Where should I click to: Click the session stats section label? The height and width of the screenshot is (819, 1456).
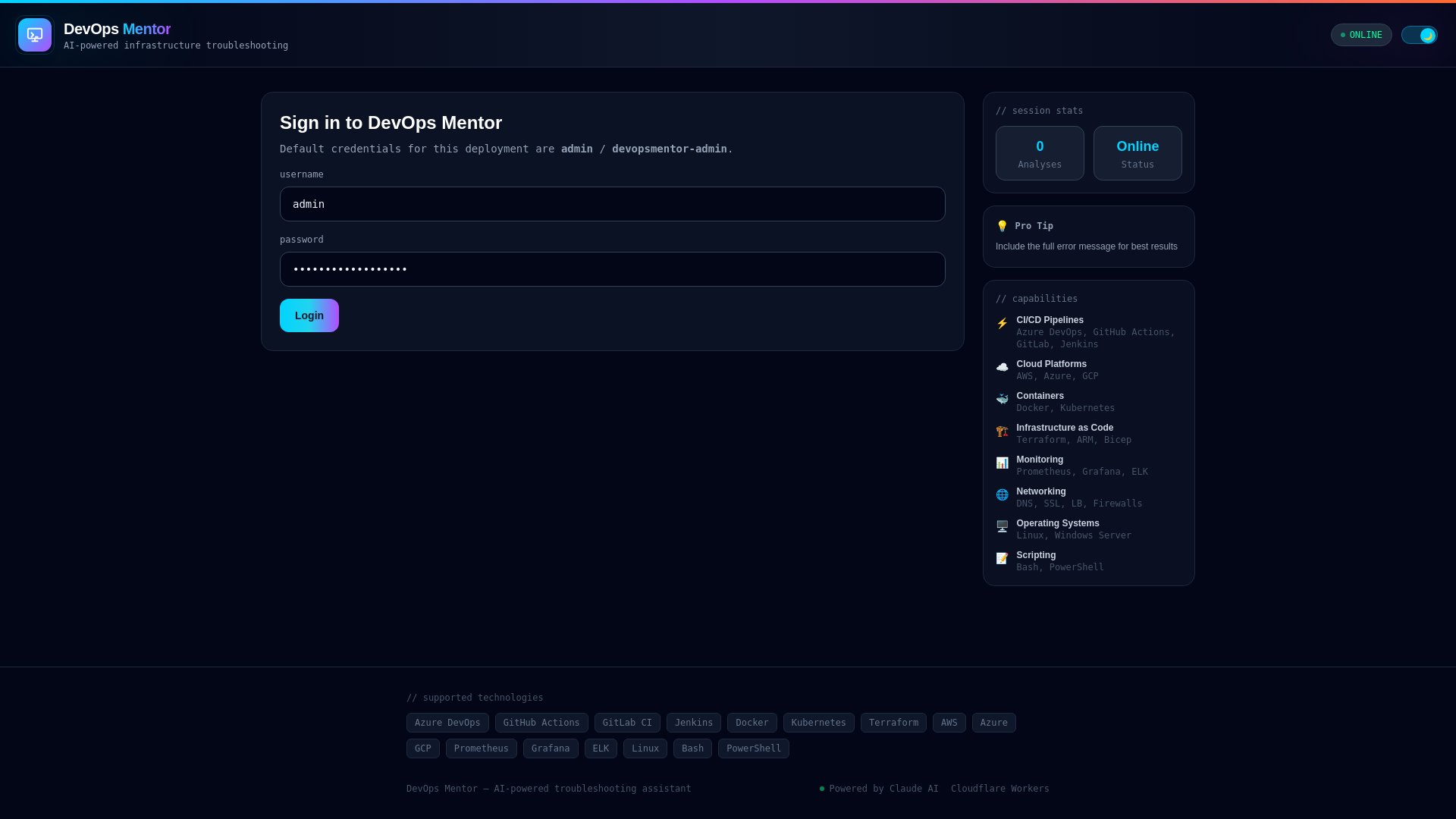pos(1040,111)
